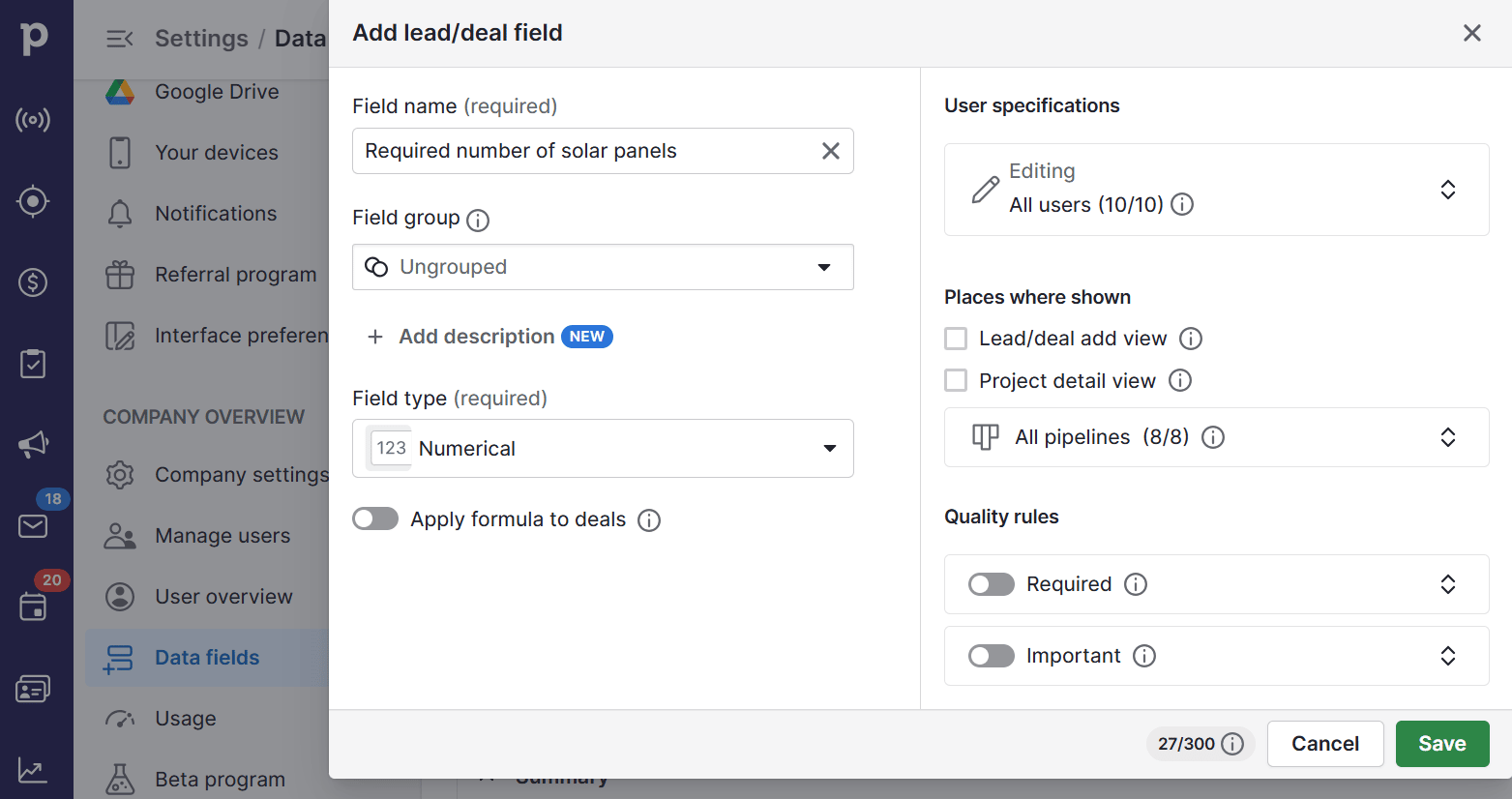This screenshot has width=1512, height=799.
Task: Clear the field name with the X icon
Action: [830, 151]
